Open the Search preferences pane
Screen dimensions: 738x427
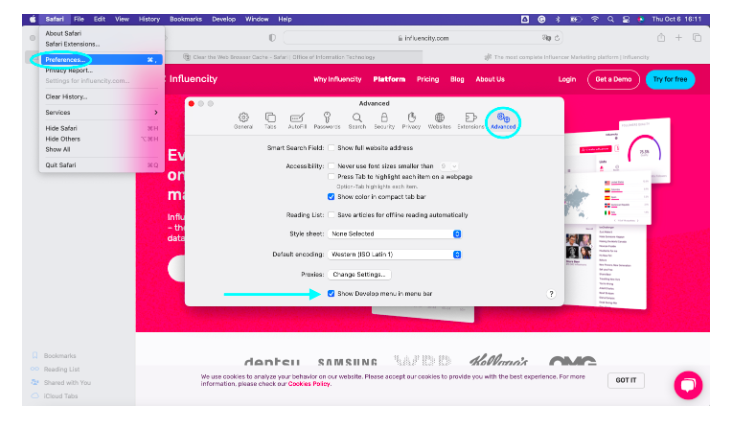click(357, 121)
